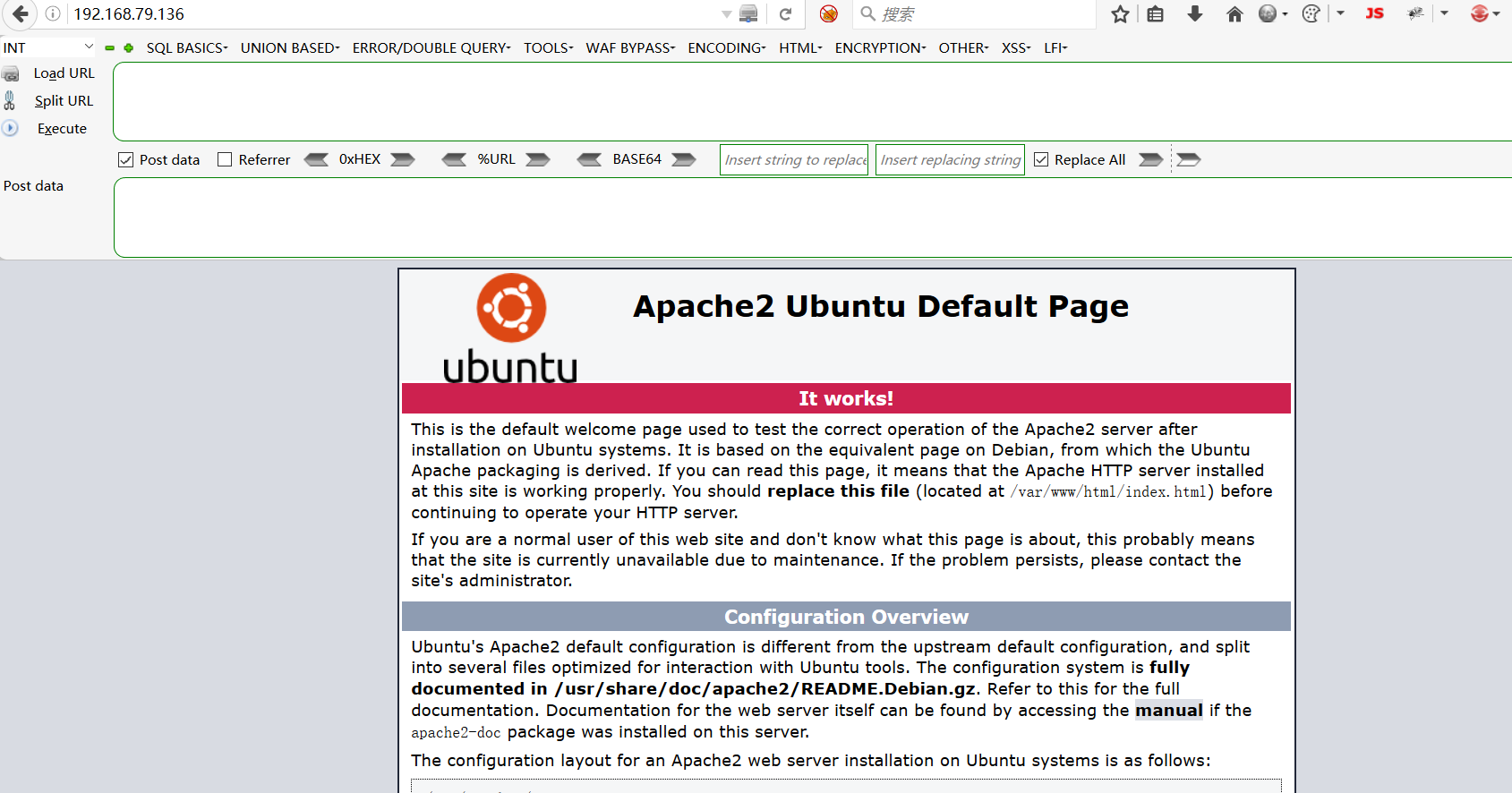The width and height of the screenshot is (1512, 793).
Task: Open the INT type dropdown
Action: [x=48, y=47]
